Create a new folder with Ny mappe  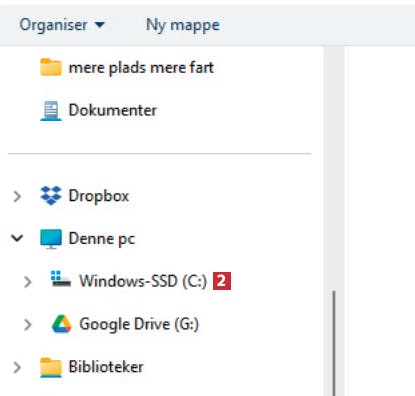[x=183, y=26]
